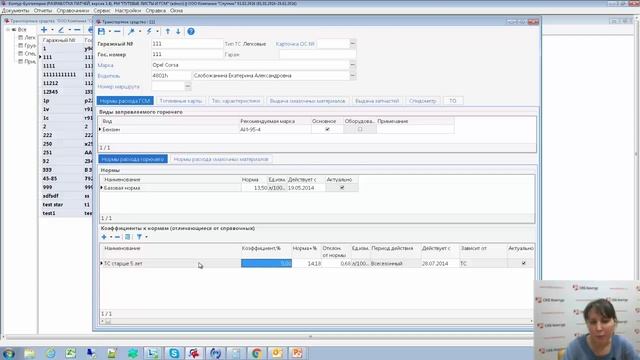Select row 45-85 in vehicle list
Image resolution: width=640 pixels, height=360 pixels.
pyautogui.click(x=50, y=178)
